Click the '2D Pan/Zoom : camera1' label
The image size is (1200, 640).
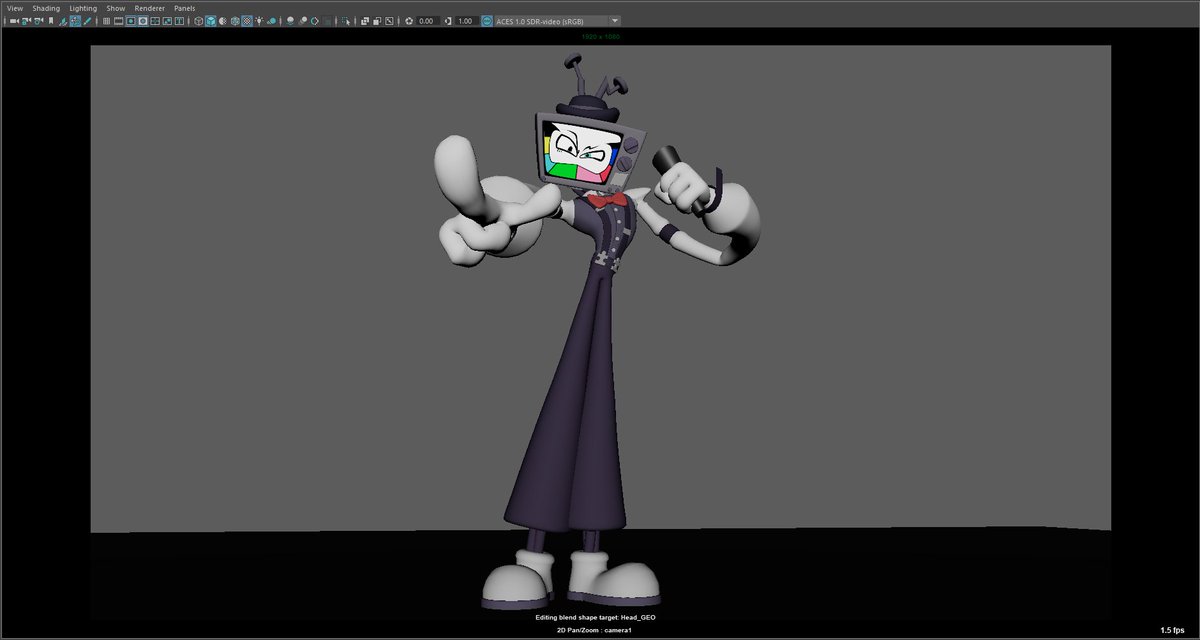tap(595, 631)
